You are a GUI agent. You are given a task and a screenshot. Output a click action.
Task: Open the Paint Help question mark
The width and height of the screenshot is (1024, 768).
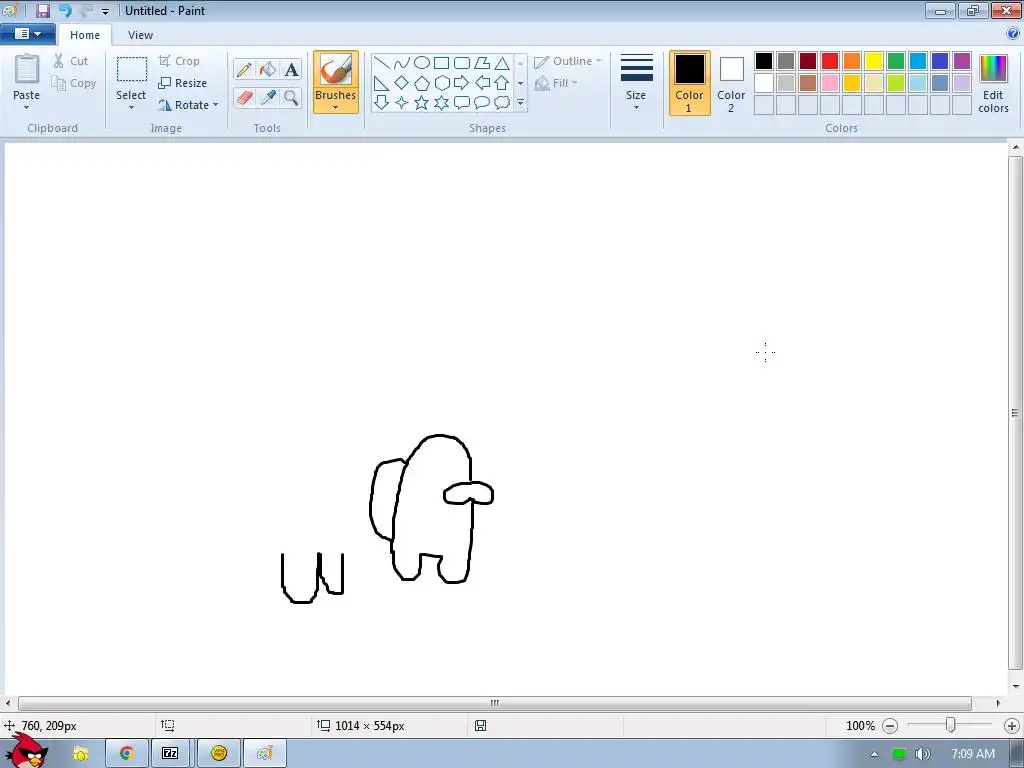pyautogui.click(x=1013, y=34)
